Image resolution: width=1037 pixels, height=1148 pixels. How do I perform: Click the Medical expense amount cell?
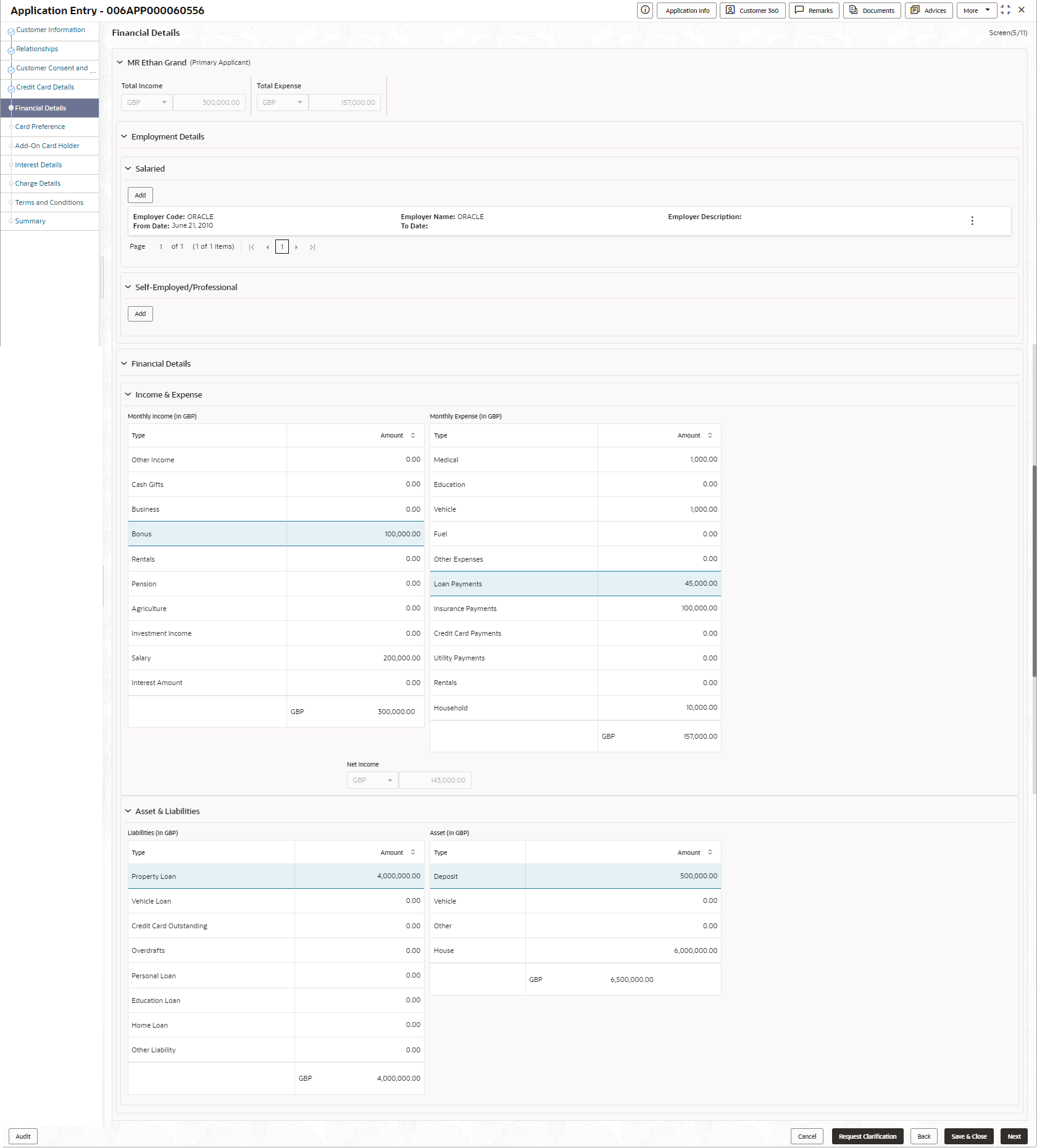(x=659, y=460)
